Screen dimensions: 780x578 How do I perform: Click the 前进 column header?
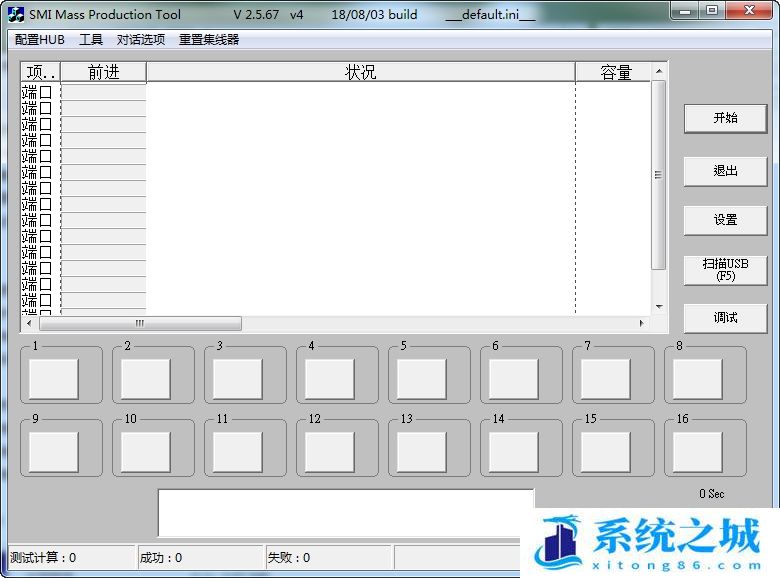pos(103,72)
